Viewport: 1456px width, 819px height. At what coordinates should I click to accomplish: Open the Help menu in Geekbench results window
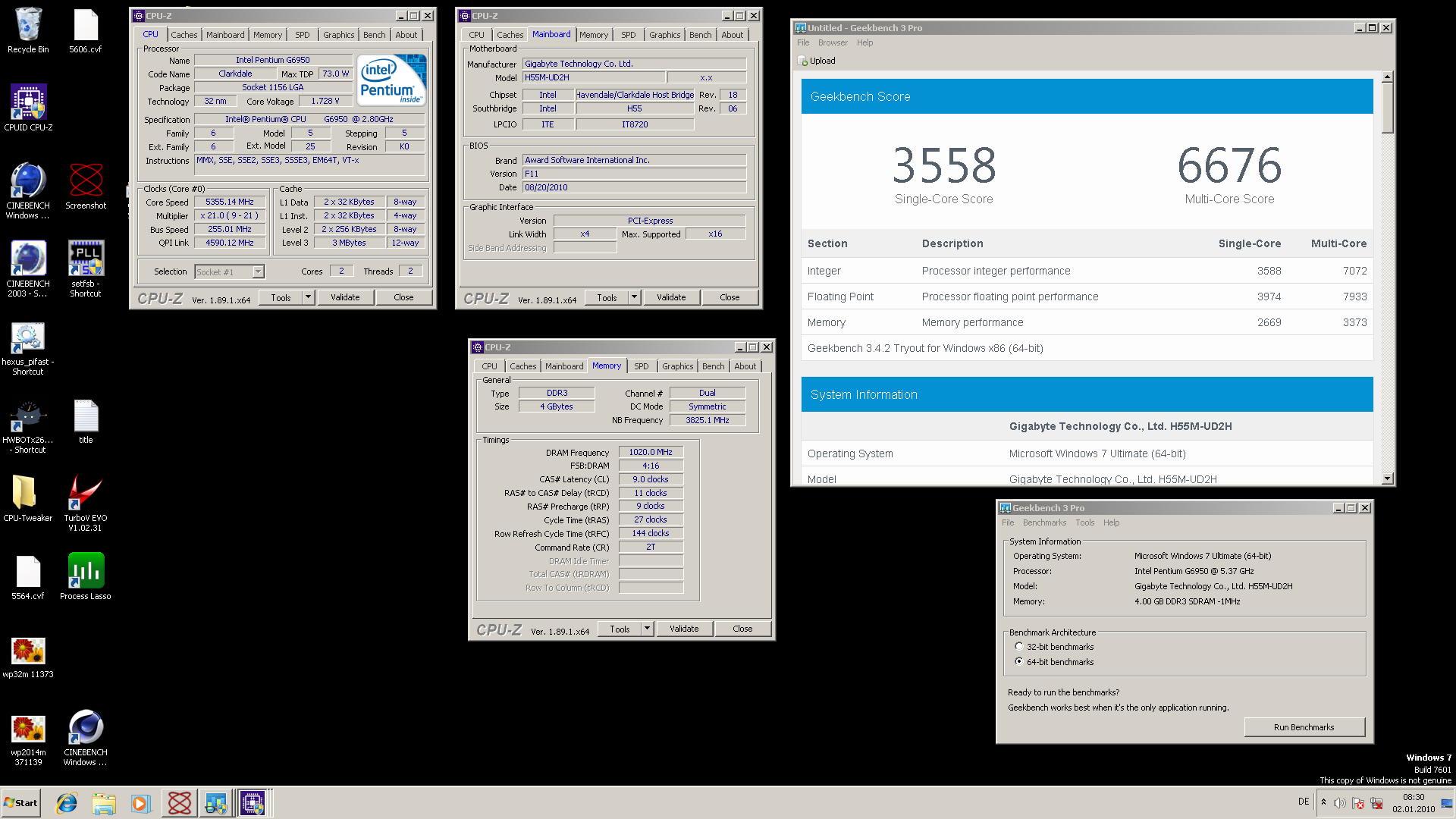pos(864,42)
